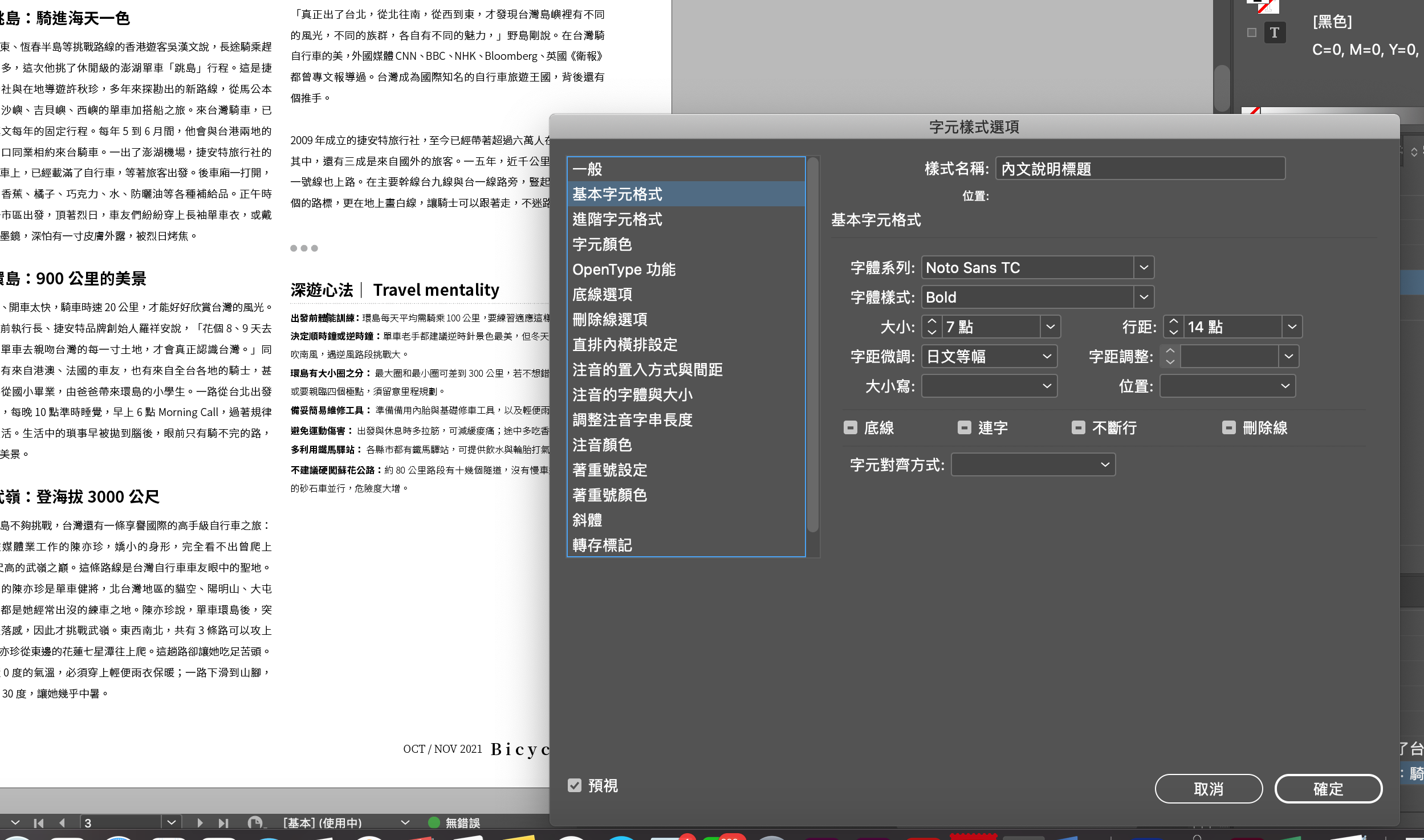
Task: Click the 確定 button
Action: [x=1328, y=789]
